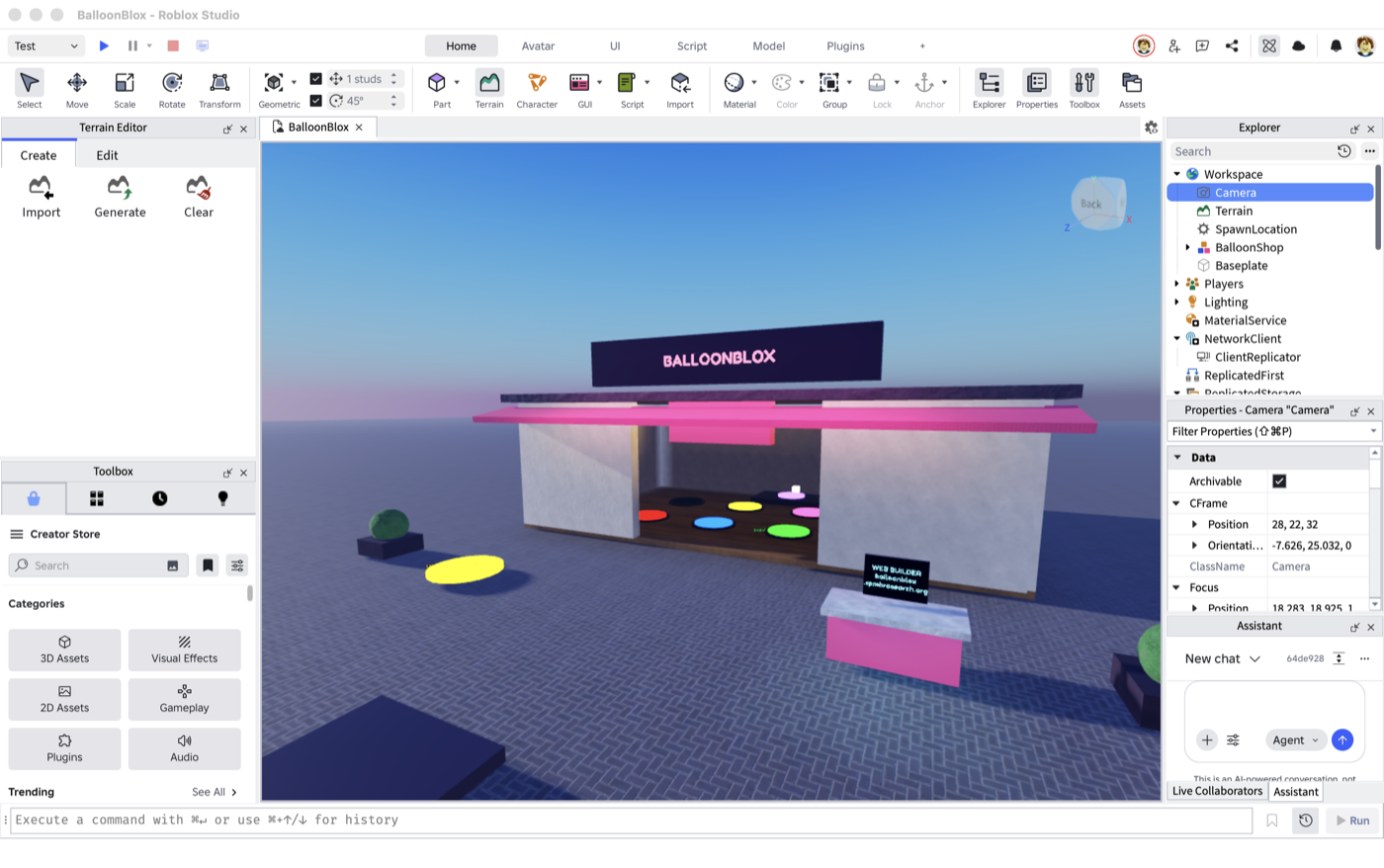
Task: Uncheck the Archivable property
Action: (x=1279, y=481)
